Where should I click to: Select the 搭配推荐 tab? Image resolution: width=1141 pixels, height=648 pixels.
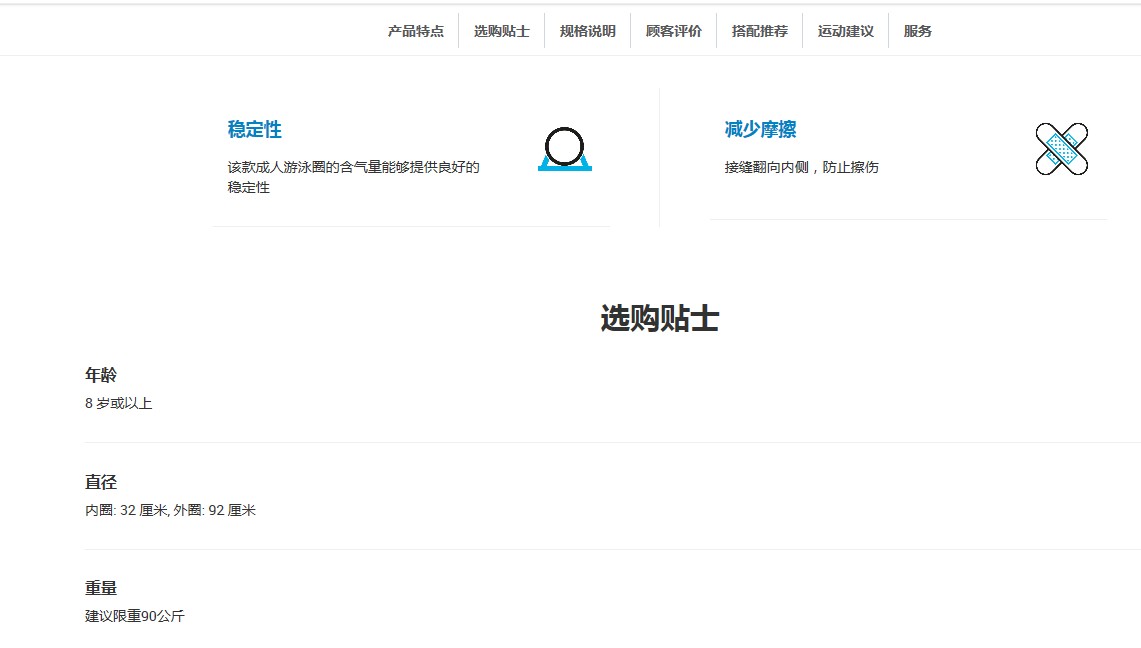(759, 31)
